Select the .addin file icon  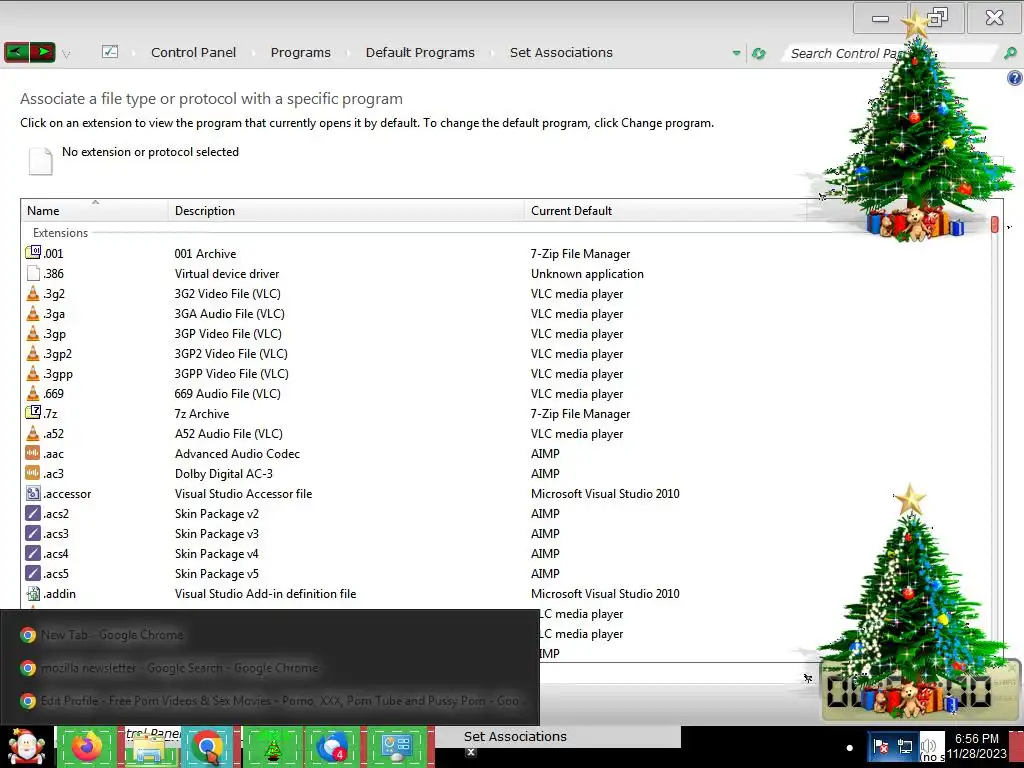click(x=33, y=593)
